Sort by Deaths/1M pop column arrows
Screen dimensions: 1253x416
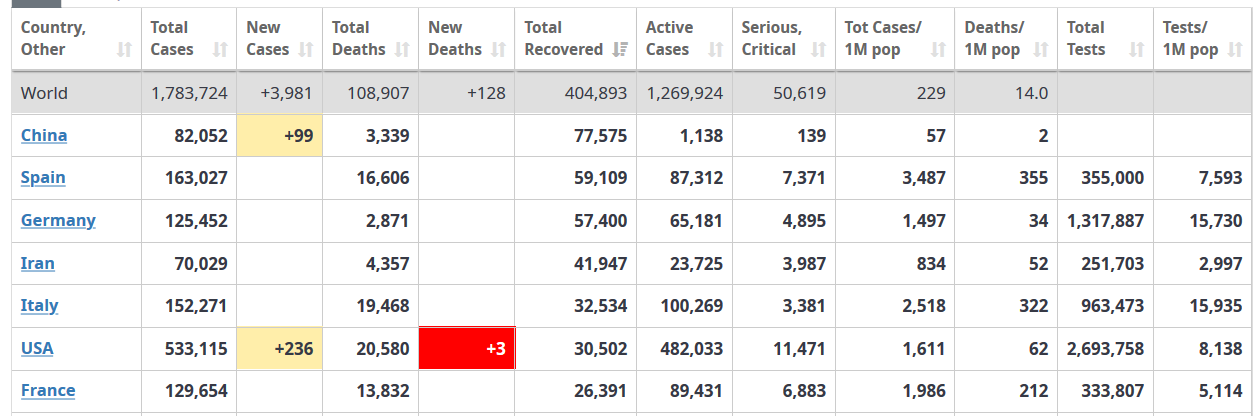[1041, 49]
